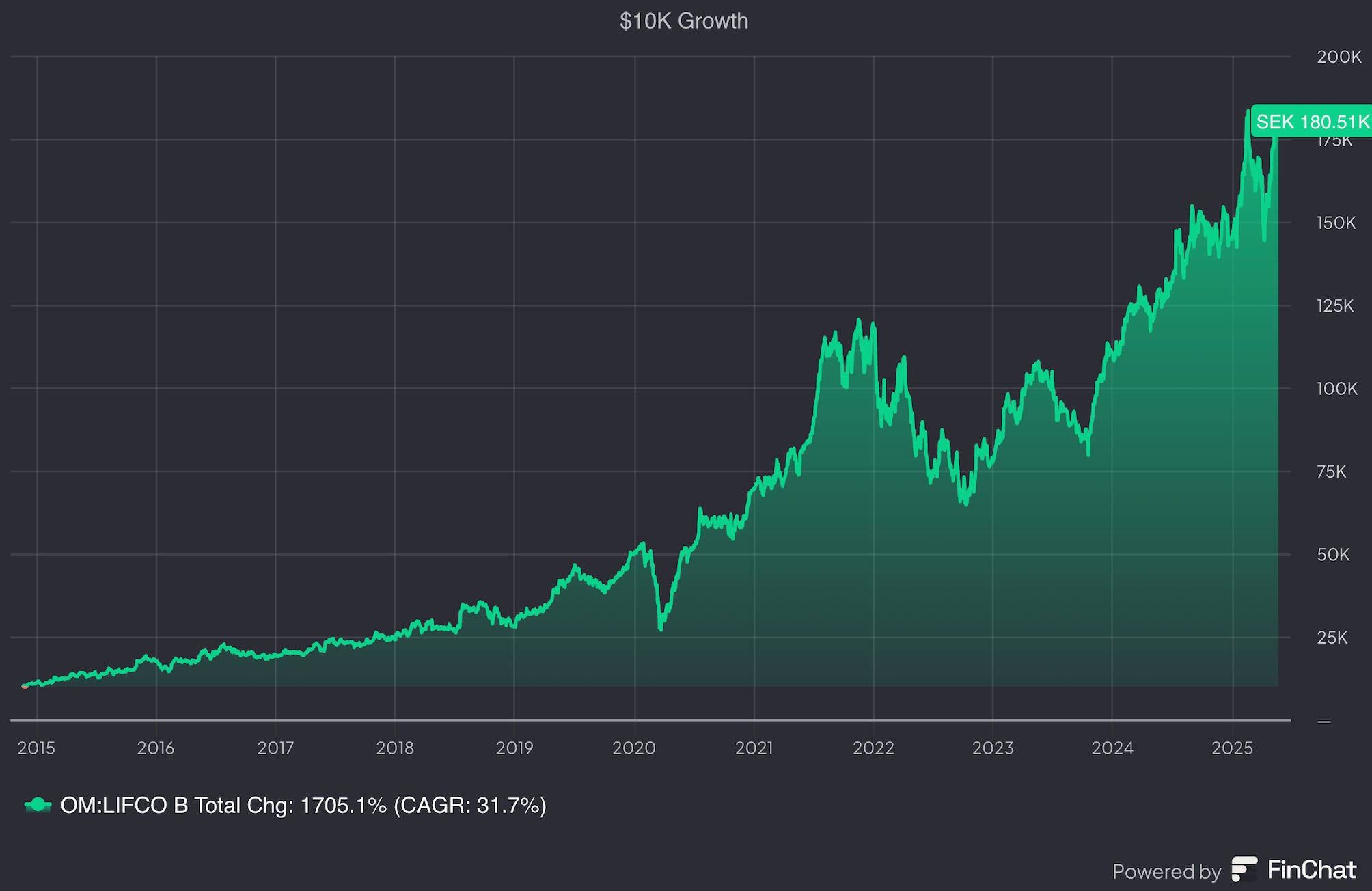
Task: Select the 2022 x-axis label
Action: [873, 748]
